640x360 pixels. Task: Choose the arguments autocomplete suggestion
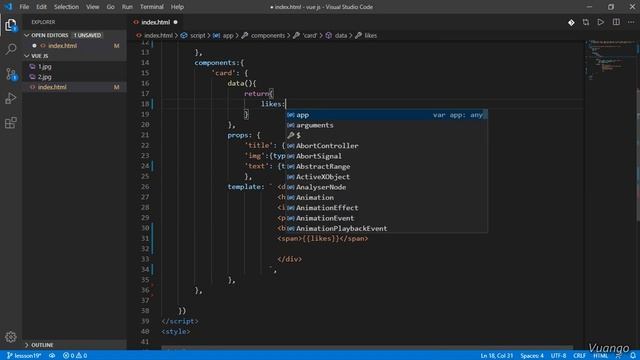(x=386, y=125)
